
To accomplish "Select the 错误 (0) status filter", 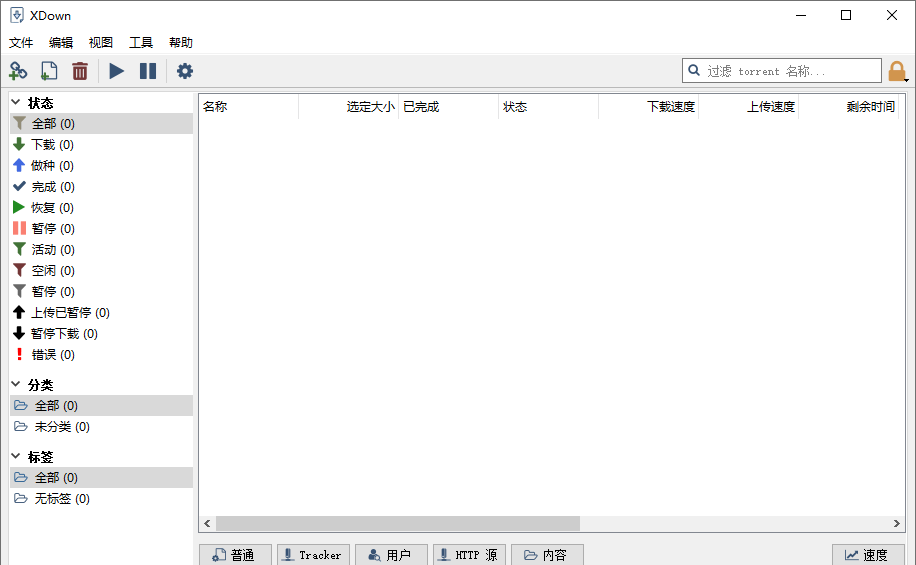I will [x=102, y=355].
